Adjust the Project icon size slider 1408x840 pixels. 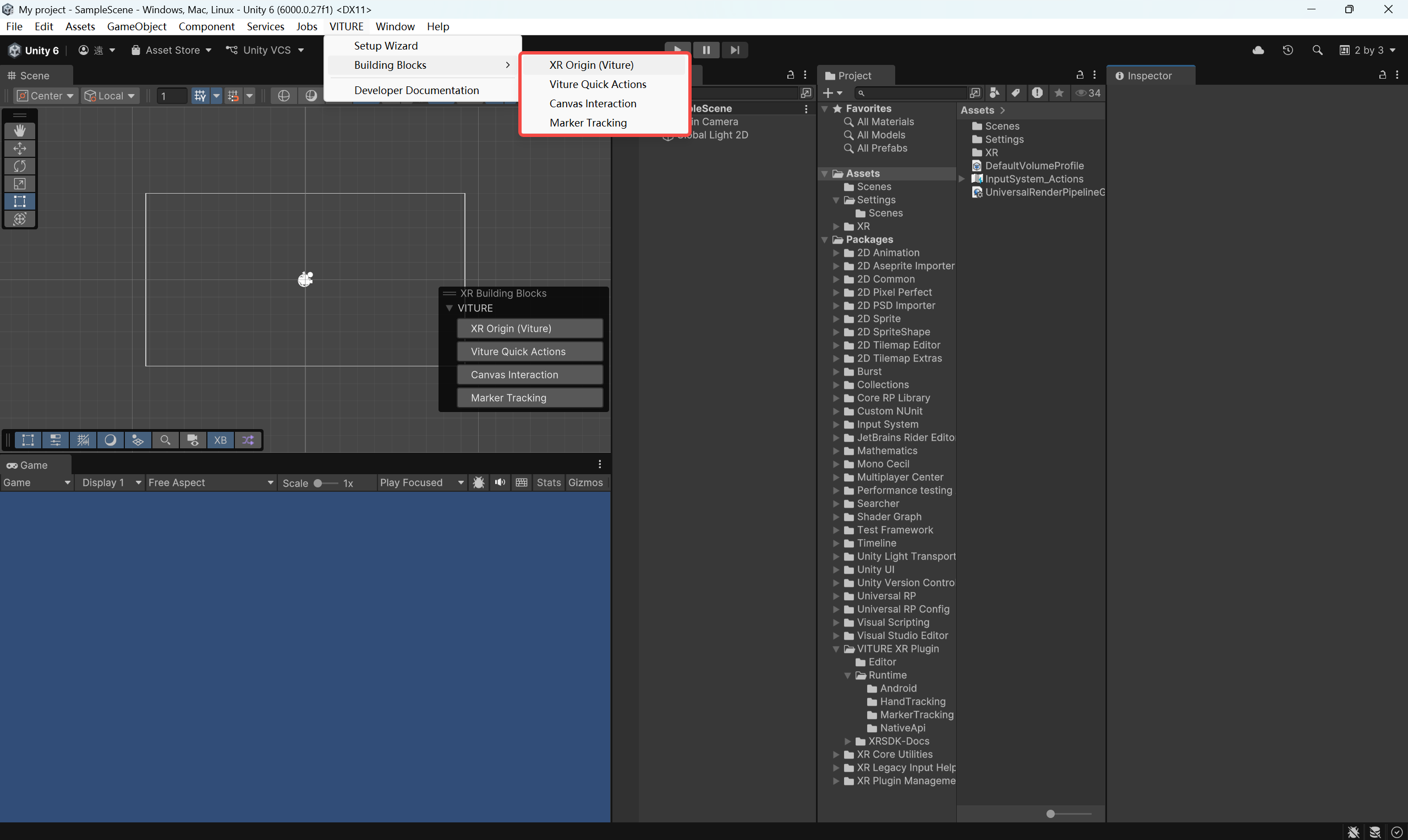click(1069, 814)
